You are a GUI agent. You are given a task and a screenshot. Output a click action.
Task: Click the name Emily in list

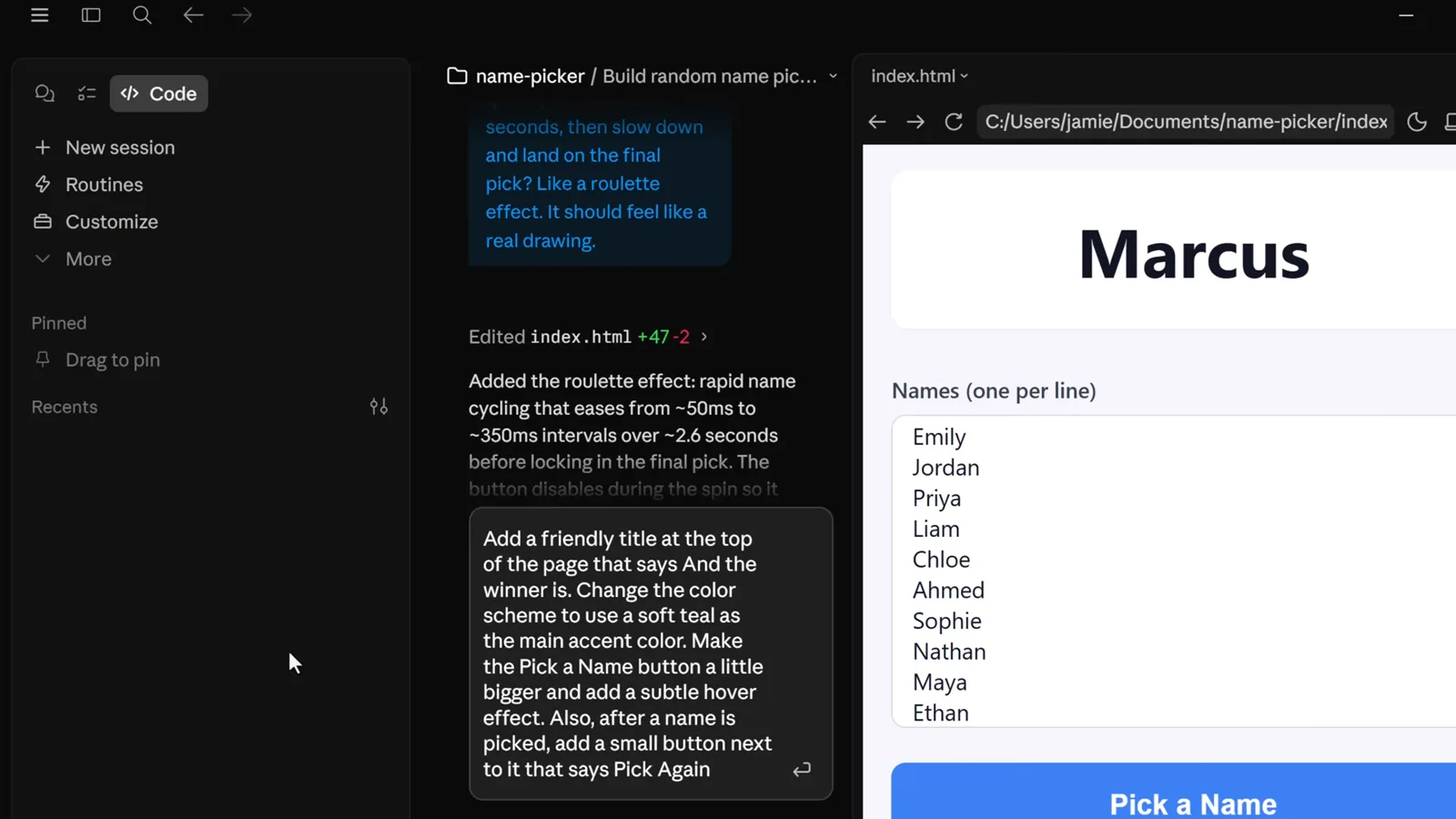click(939, 438)
